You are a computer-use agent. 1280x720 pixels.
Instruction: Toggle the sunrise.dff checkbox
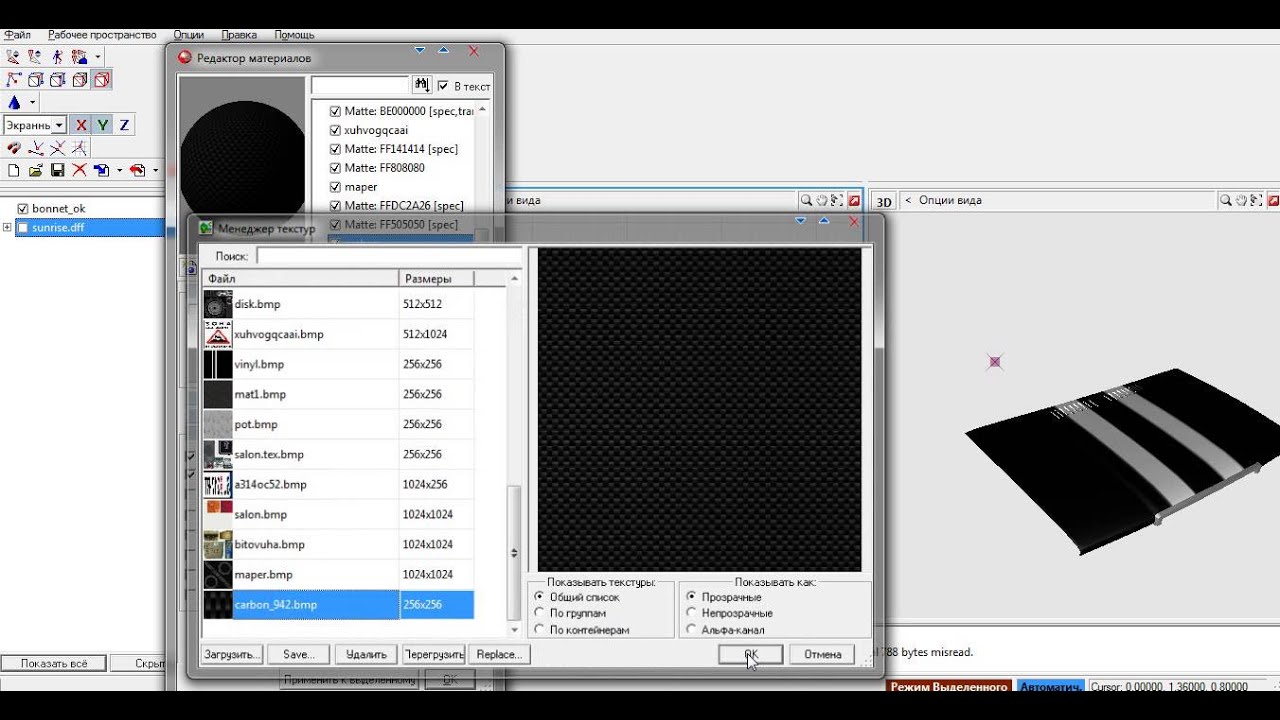pos(23,227)
